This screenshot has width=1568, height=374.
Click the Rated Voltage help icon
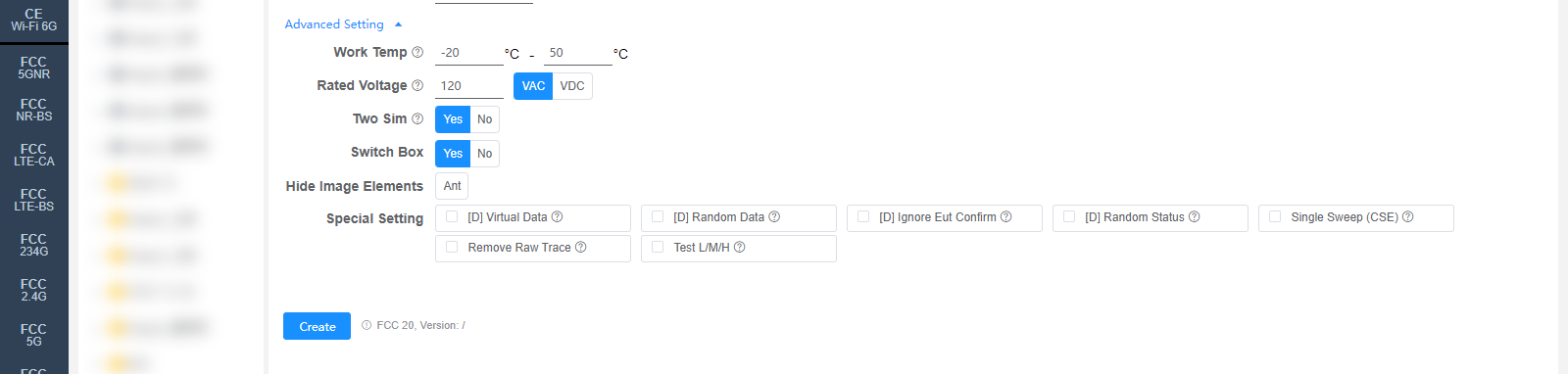pyautogui.click(x=417, y=85)
